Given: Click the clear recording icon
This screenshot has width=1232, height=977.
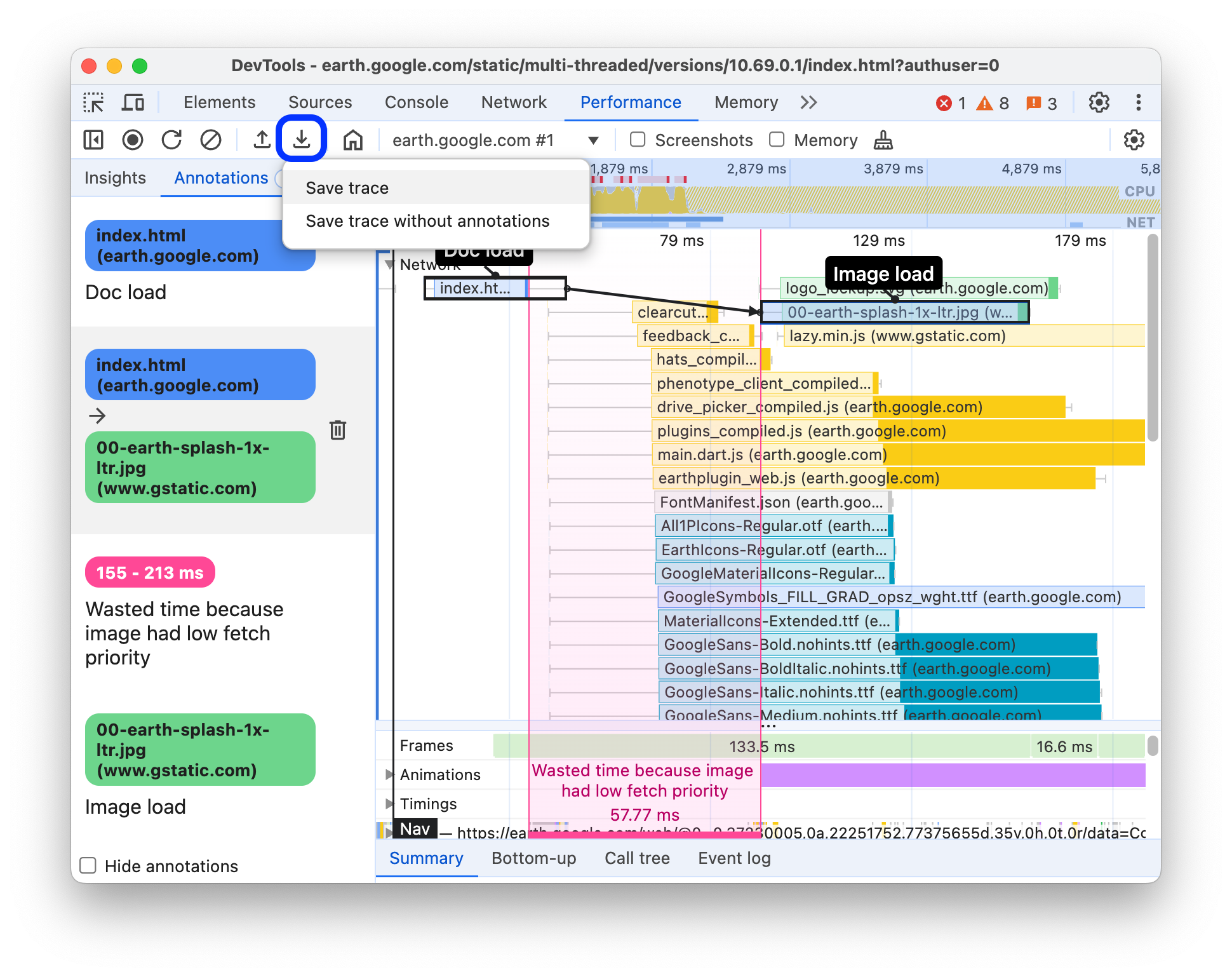Looking at the screenshot, I should tap(208, 140).
